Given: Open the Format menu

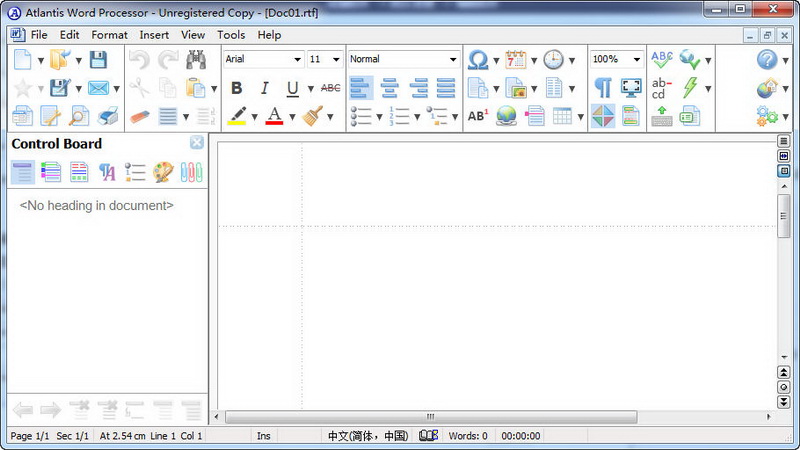Looking at the screenshot, I should pos(109,35).
